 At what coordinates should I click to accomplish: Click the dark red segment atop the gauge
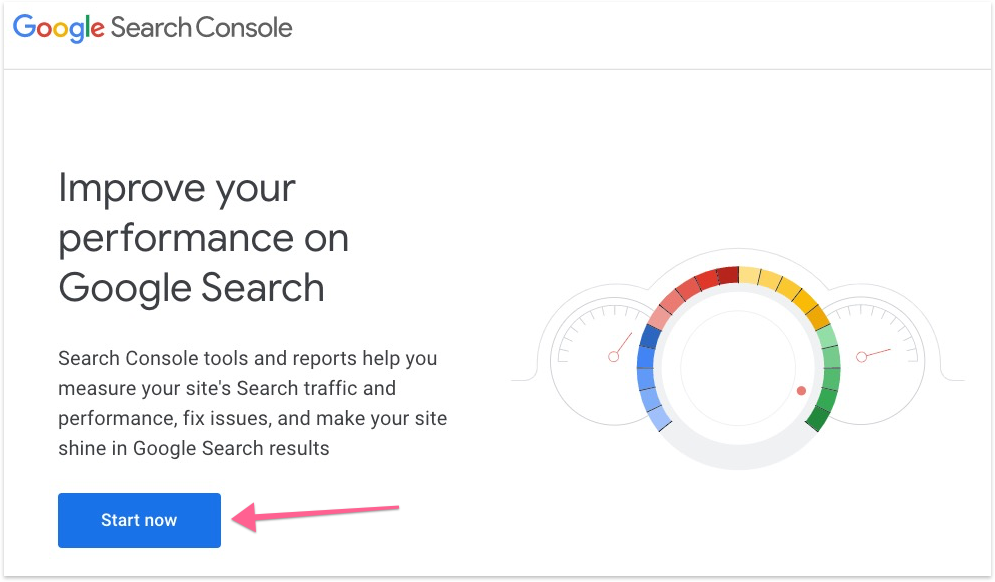[728, 275]
